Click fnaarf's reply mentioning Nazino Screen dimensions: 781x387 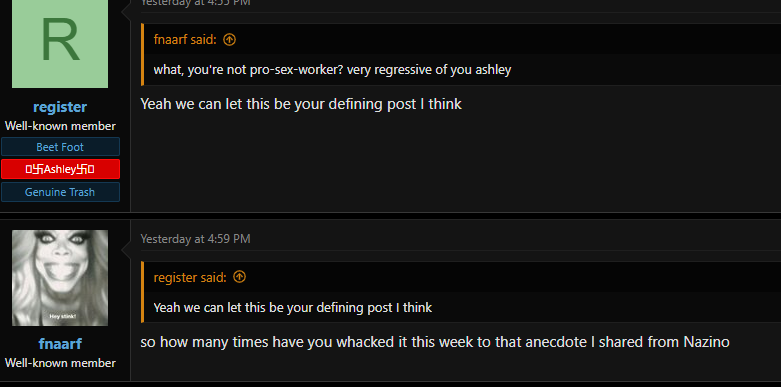(x=435, y=342)
